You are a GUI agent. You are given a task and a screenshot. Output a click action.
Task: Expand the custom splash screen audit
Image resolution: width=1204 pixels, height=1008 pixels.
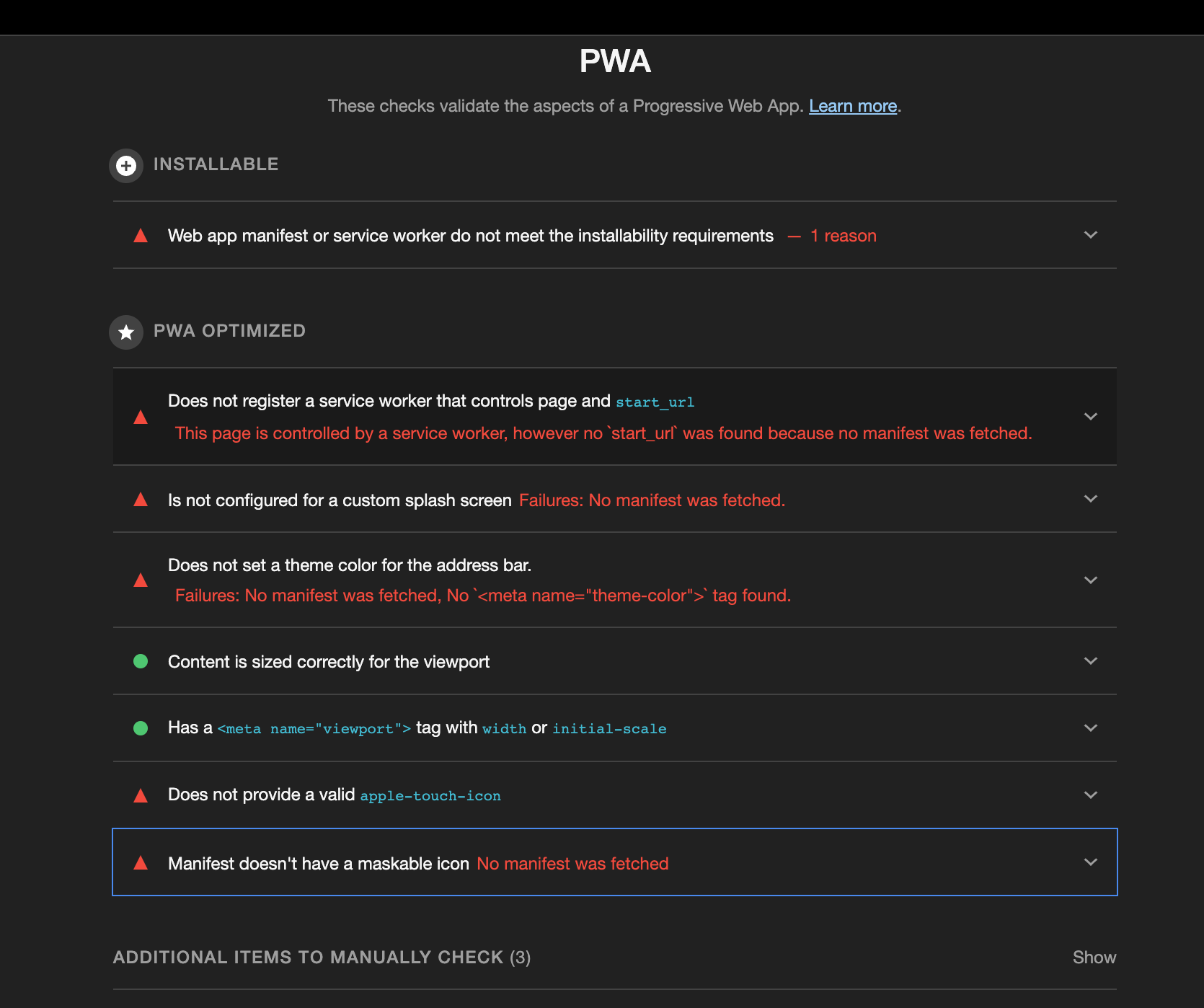[x=1091, y=499]
